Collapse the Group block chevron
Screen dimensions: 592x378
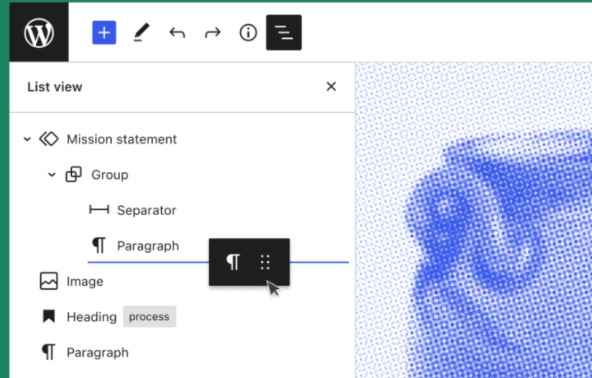pyautogui.click(x=52, y=174)
